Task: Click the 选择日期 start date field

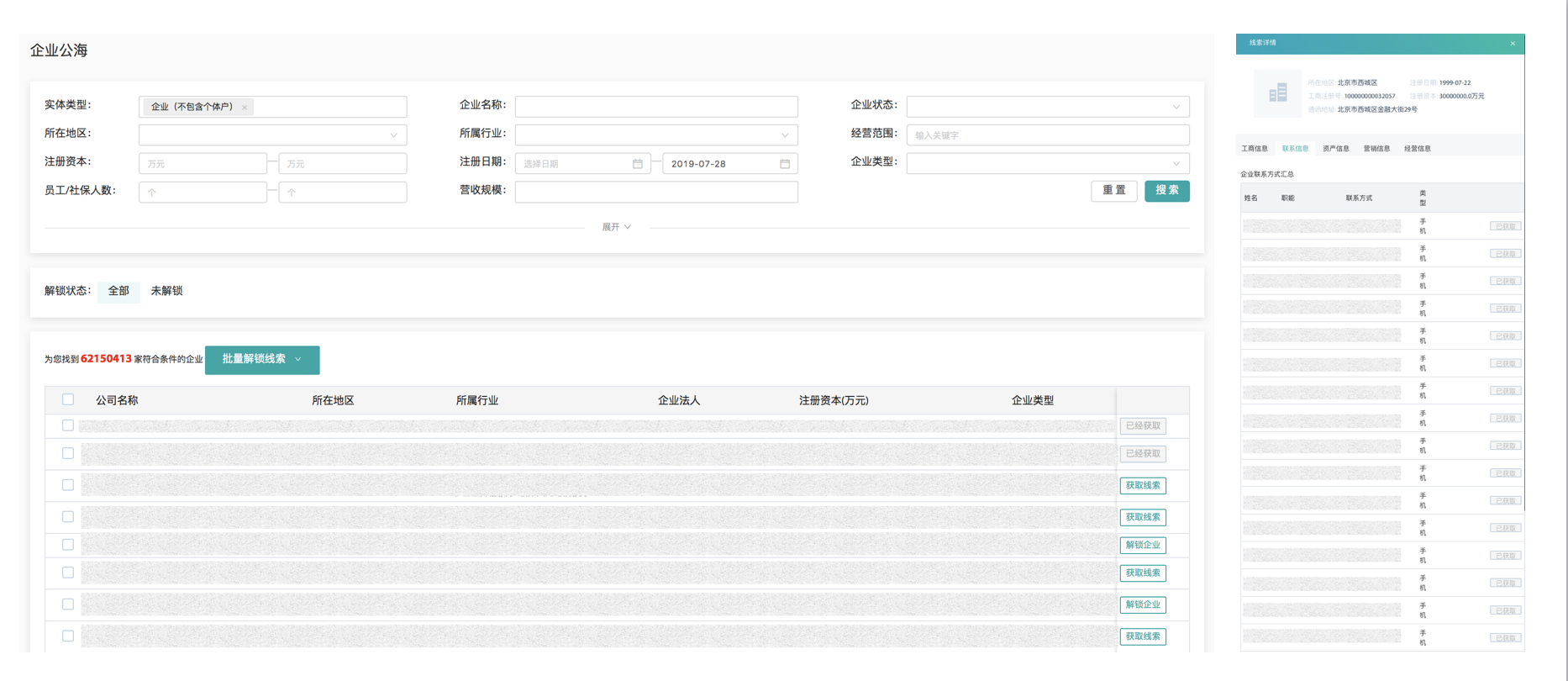Action: 582,163
